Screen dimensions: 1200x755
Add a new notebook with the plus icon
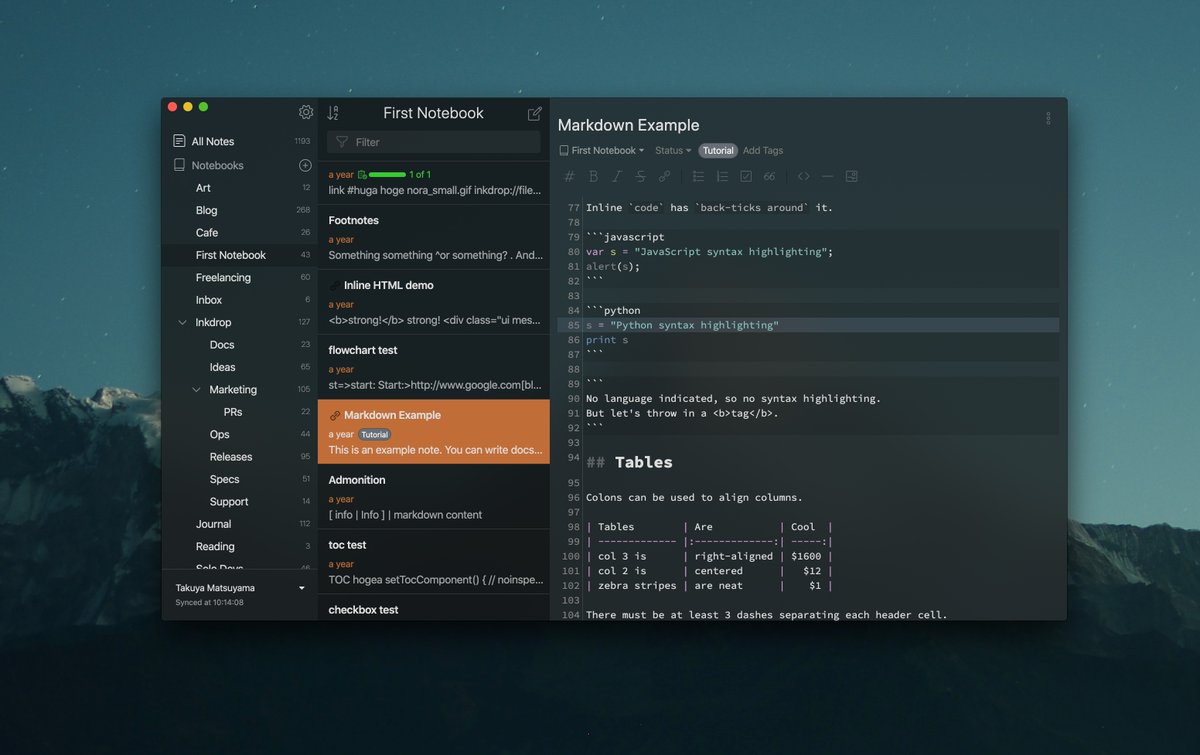tap(305, 165)
